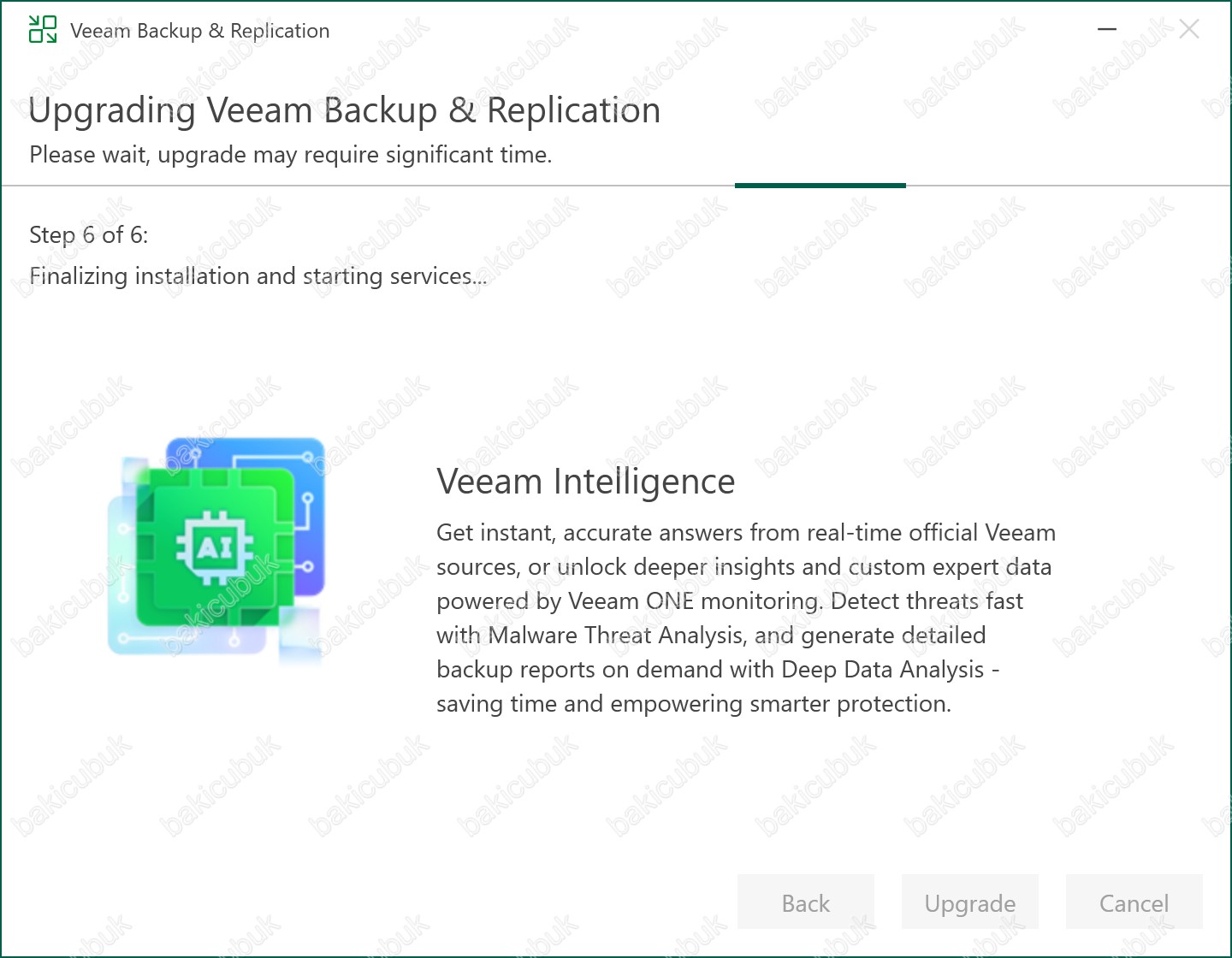This screenshot has width=1232, height=958.
Task: Click the Veeam Backup & Replication window title
Action: 199,31
